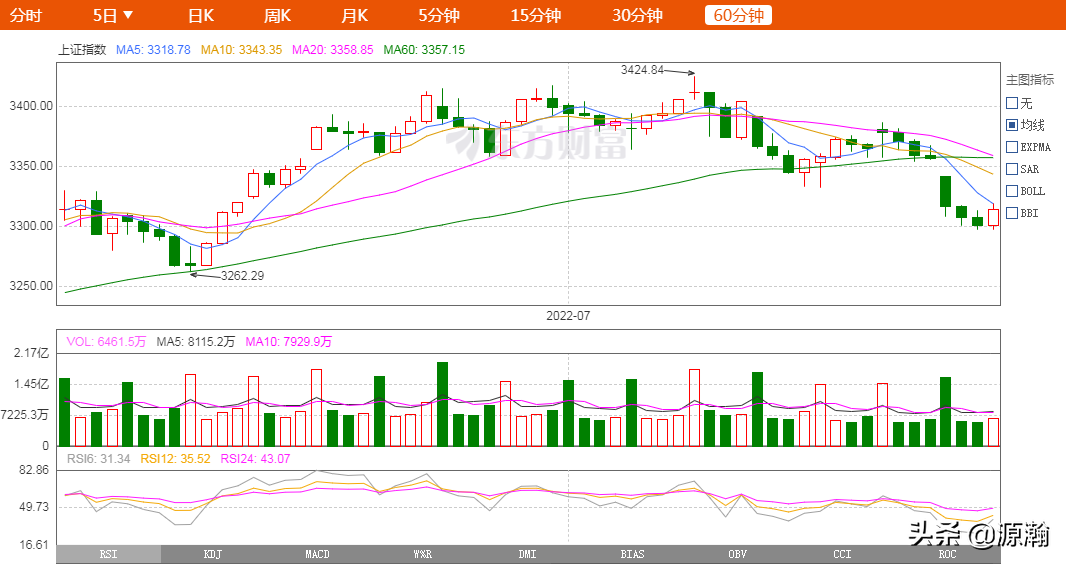Click the volume MA5: 8115.2万 readout
1066x564 pixels.
click(196, 342)
